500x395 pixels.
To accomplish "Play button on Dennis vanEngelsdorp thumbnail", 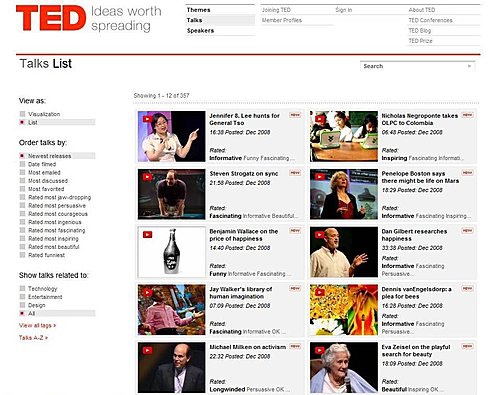I will pyautogui.click(x=320, y=292).
